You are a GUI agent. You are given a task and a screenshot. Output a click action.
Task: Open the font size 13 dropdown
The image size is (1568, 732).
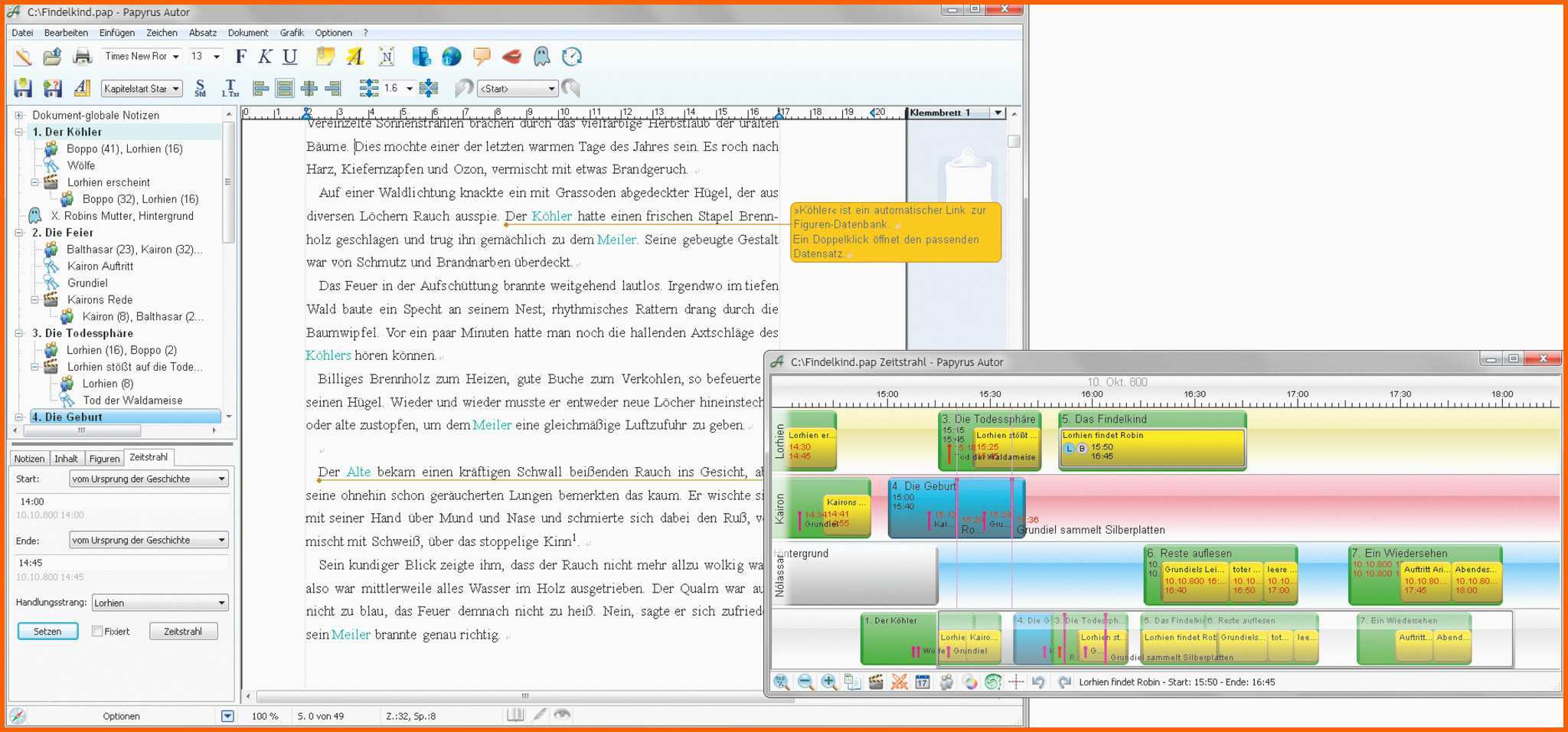click(x=217, y=57)
